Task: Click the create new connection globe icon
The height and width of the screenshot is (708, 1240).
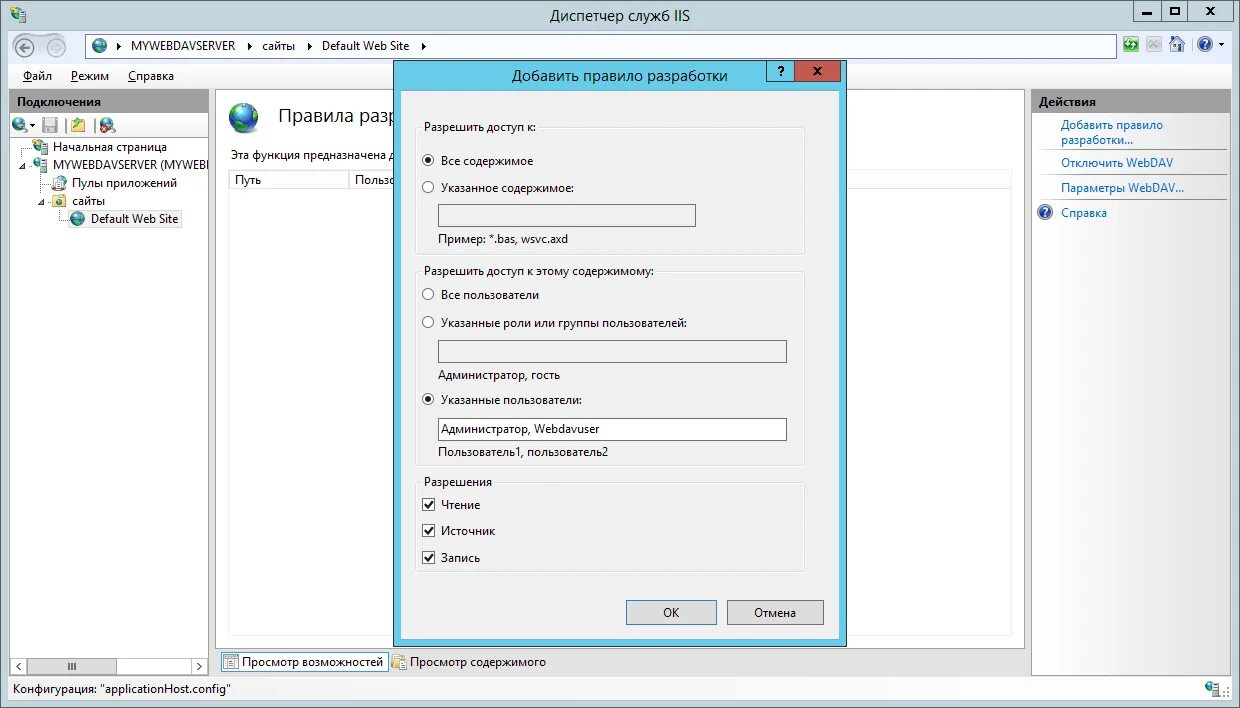Action: point(19,125)
